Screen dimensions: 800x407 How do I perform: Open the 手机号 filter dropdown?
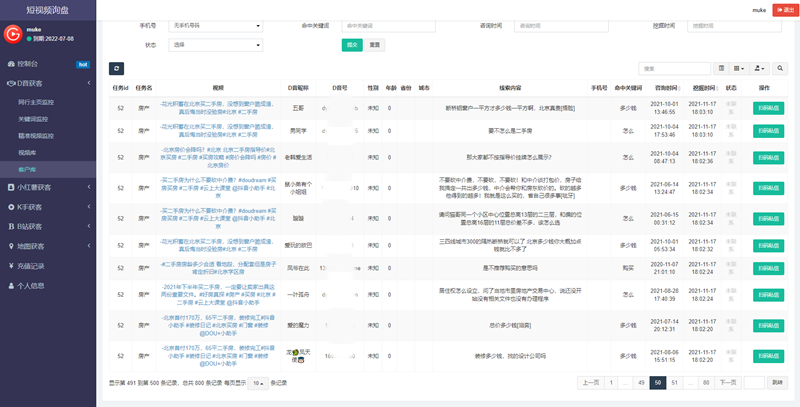[x=215, y=25]
